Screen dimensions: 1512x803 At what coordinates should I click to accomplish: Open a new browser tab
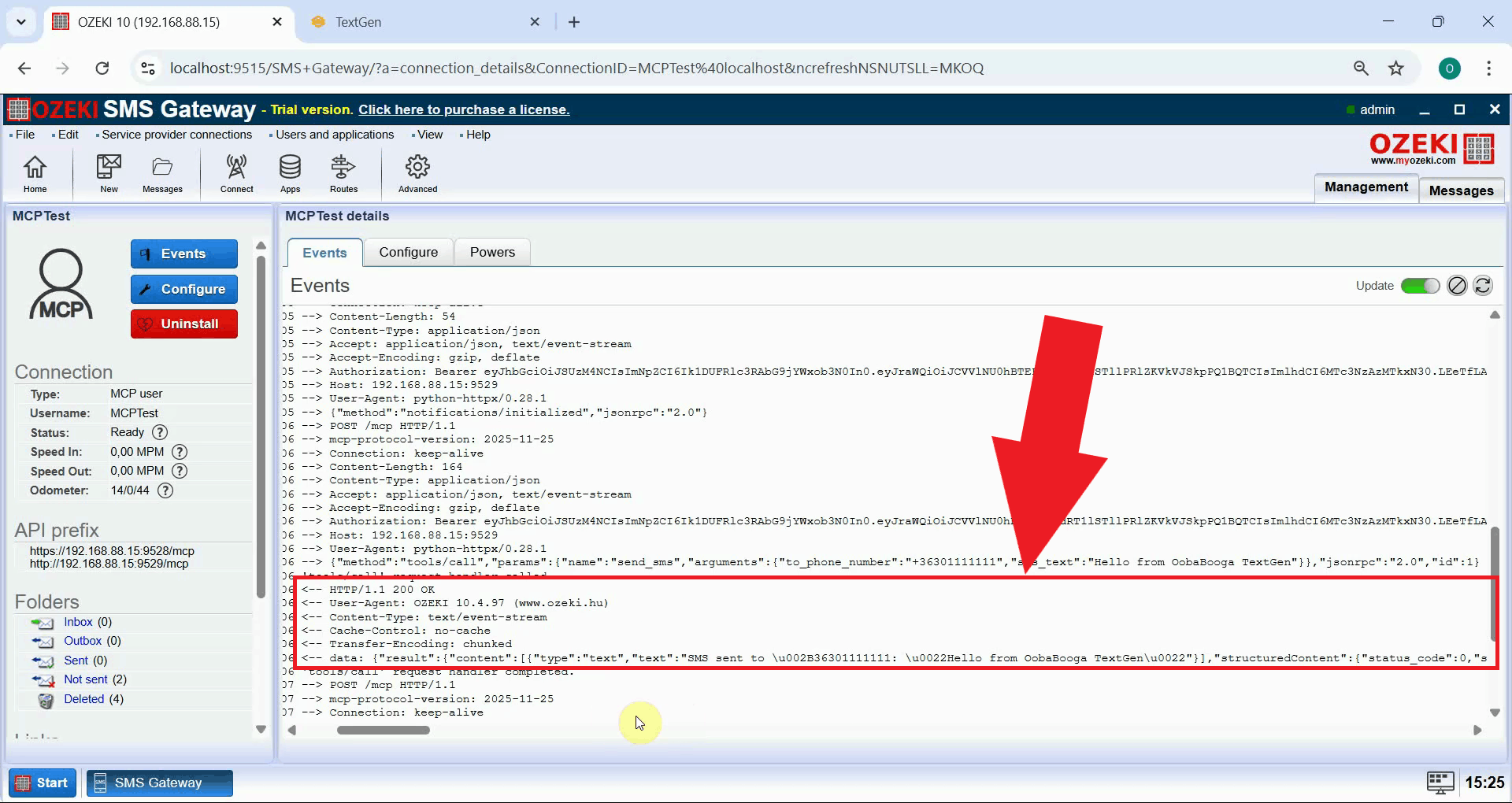[574, 22]
